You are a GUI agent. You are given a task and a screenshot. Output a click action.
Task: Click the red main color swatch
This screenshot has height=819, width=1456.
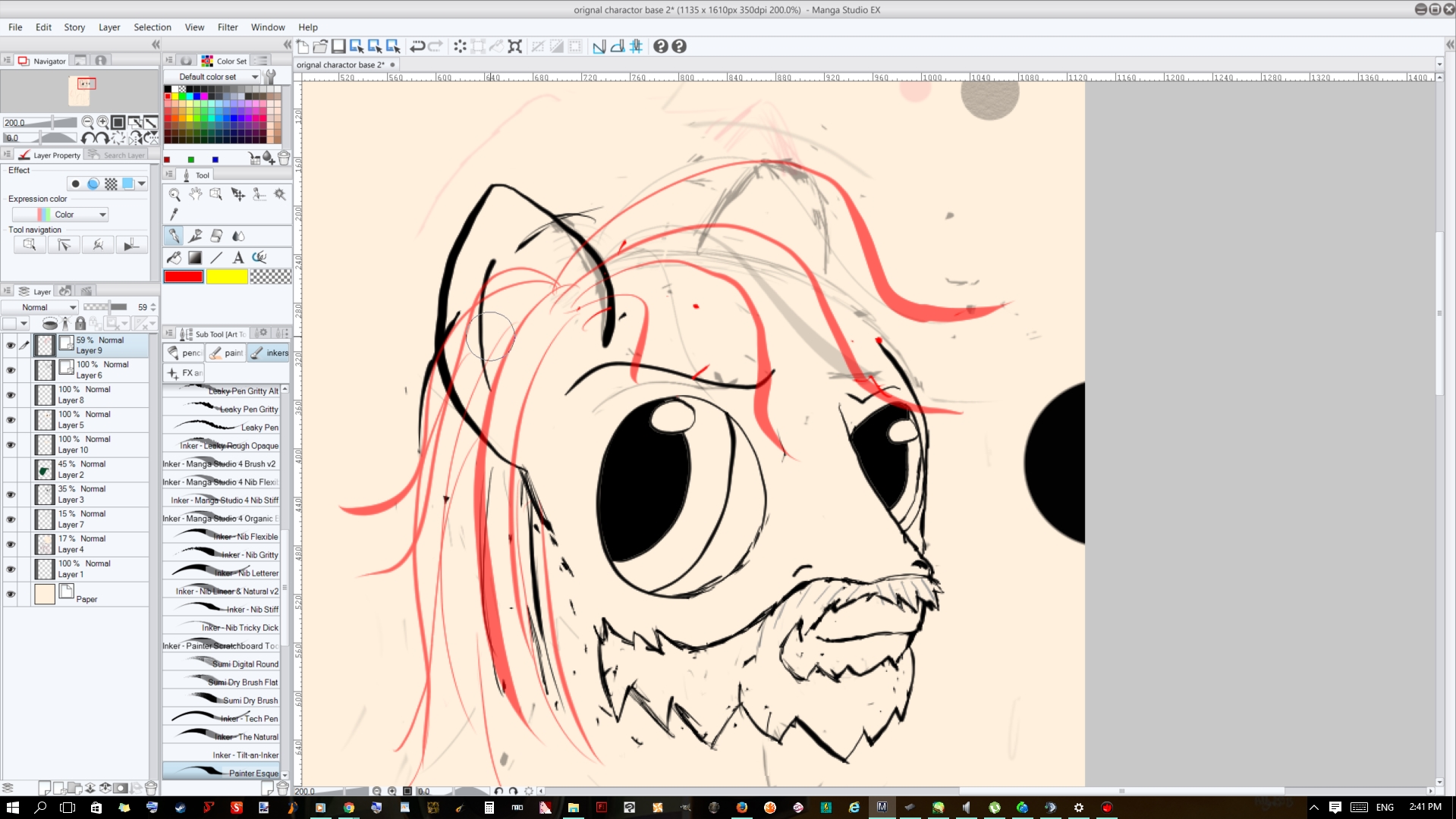(x=184, y=277)
